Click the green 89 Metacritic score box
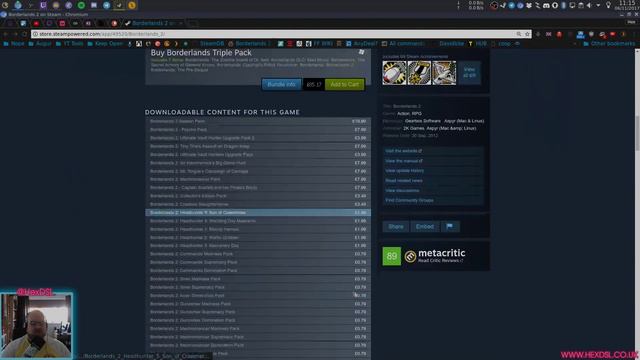This screenshot has height=360, width=640. click(391, 256)
